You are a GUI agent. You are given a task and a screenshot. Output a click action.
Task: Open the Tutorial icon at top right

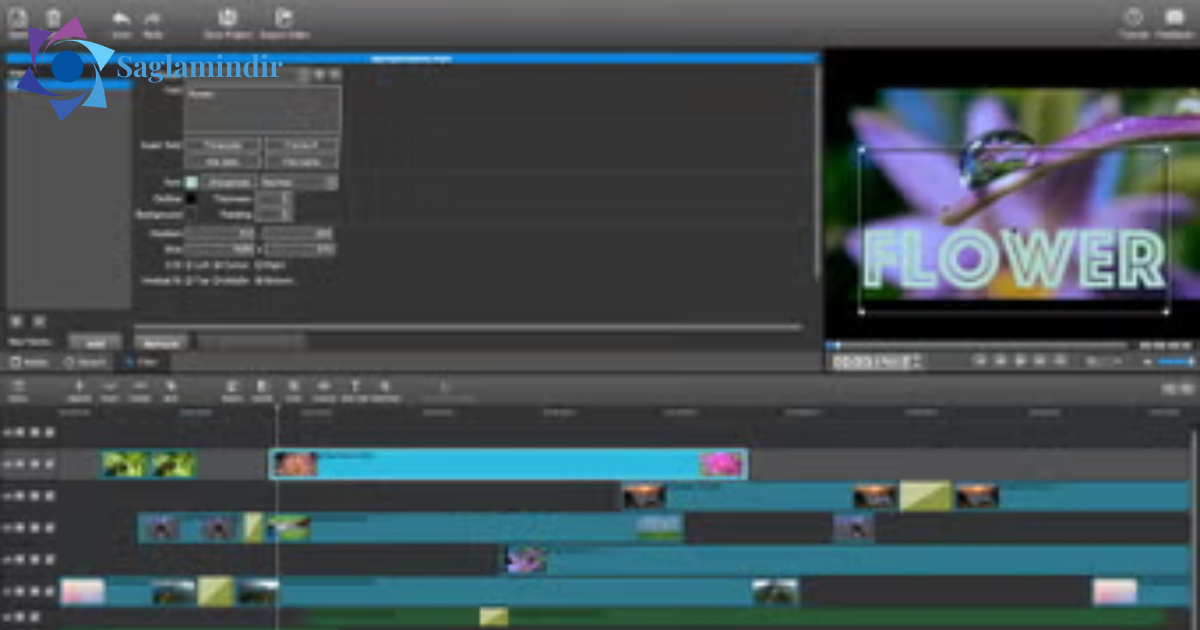pyautogui.click(x=1133, y=17)
